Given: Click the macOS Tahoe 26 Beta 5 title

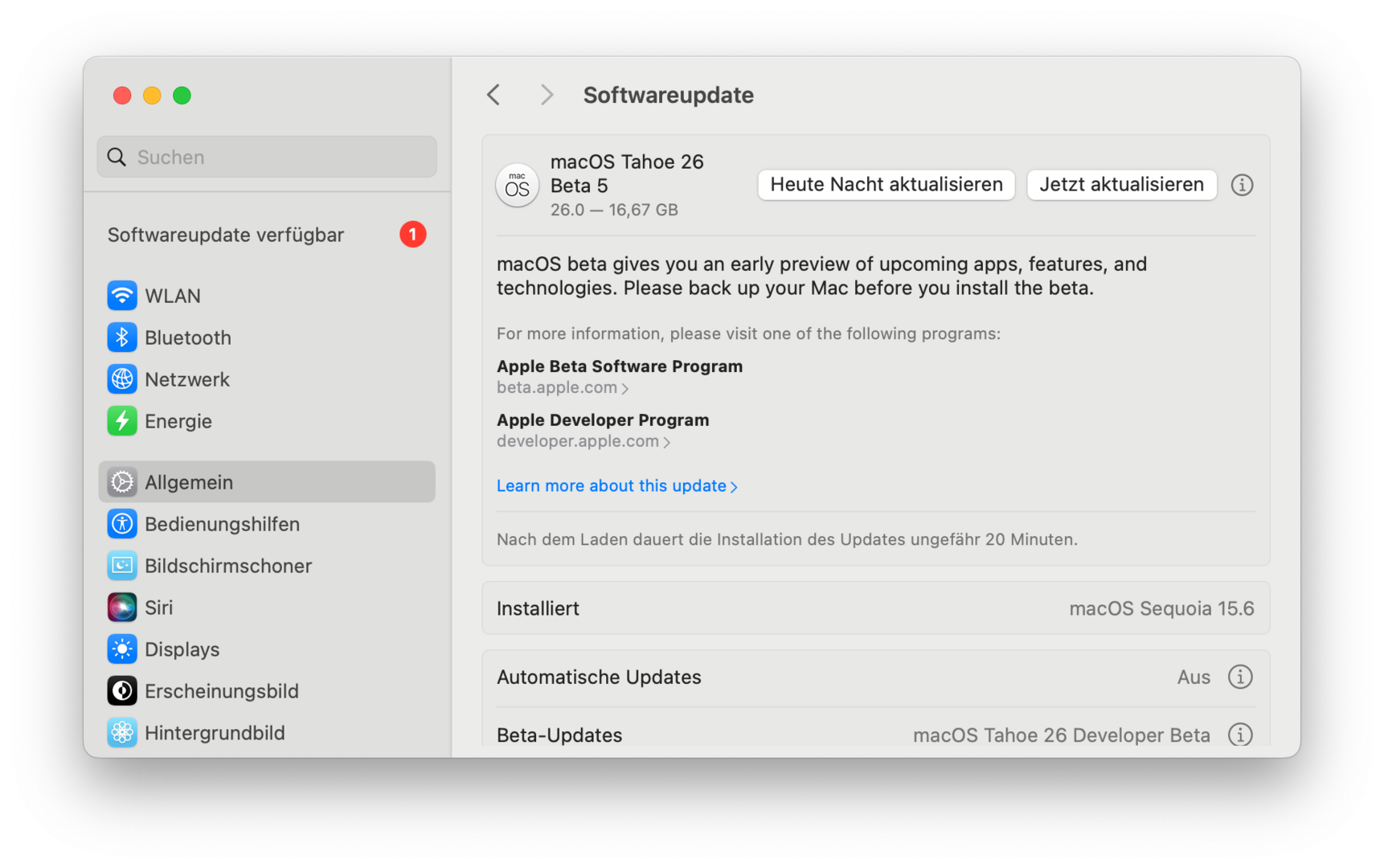Looking at the screenshot, I should [627, 174].
